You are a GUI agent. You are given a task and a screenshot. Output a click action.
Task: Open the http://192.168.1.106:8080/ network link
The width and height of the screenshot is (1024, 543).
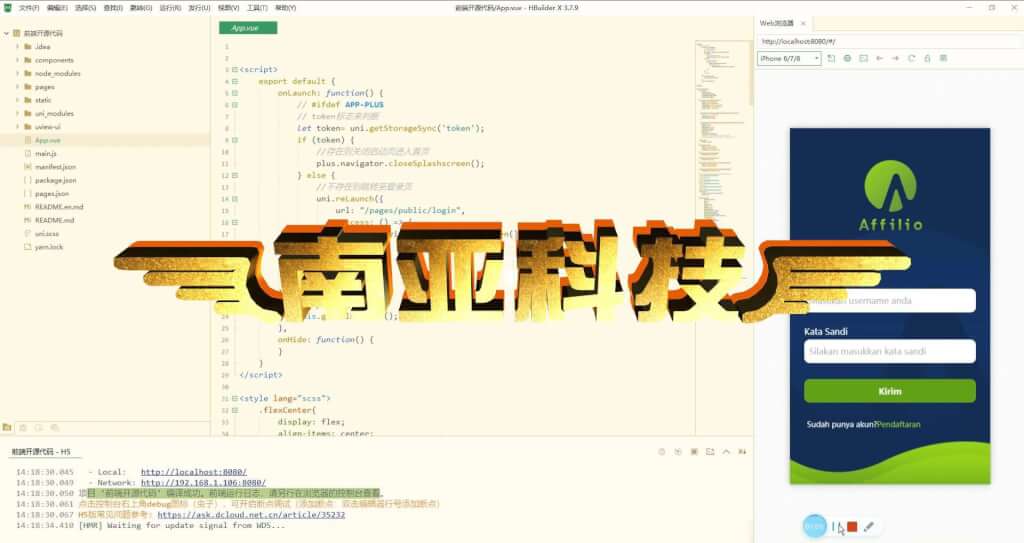tap(203, 483)
